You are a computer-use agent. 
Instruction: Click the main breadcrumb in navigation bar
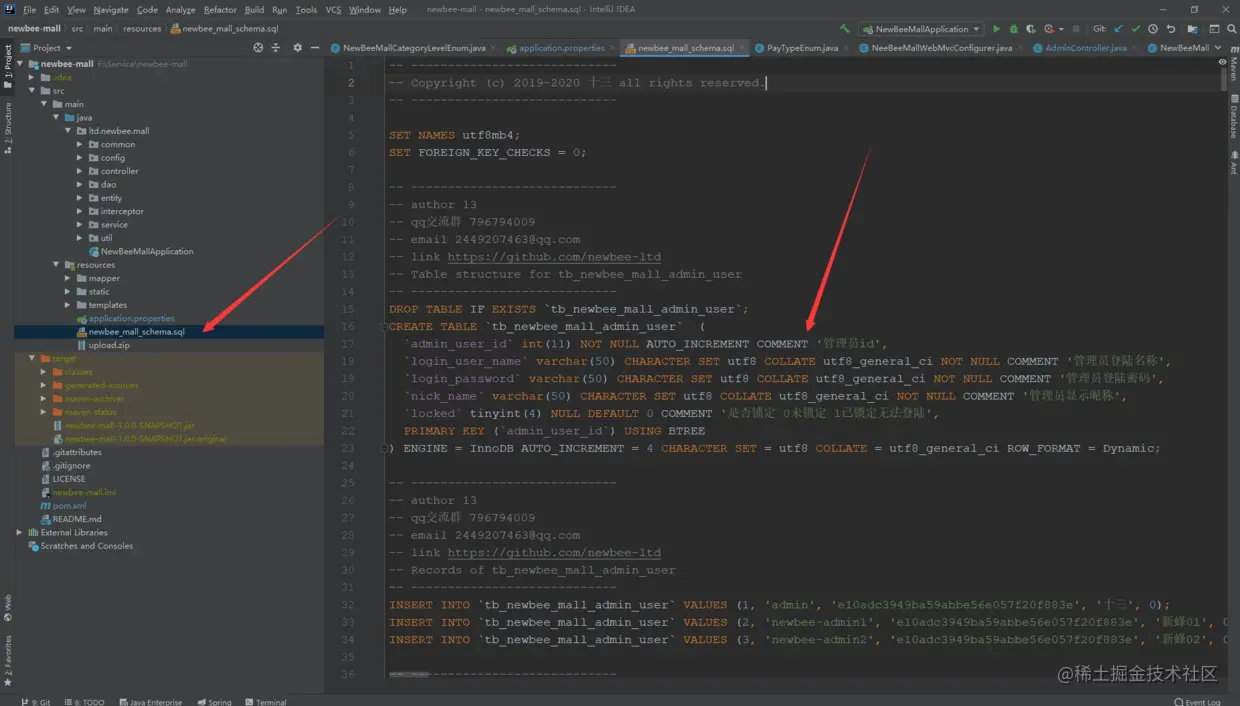coord(104,29)
